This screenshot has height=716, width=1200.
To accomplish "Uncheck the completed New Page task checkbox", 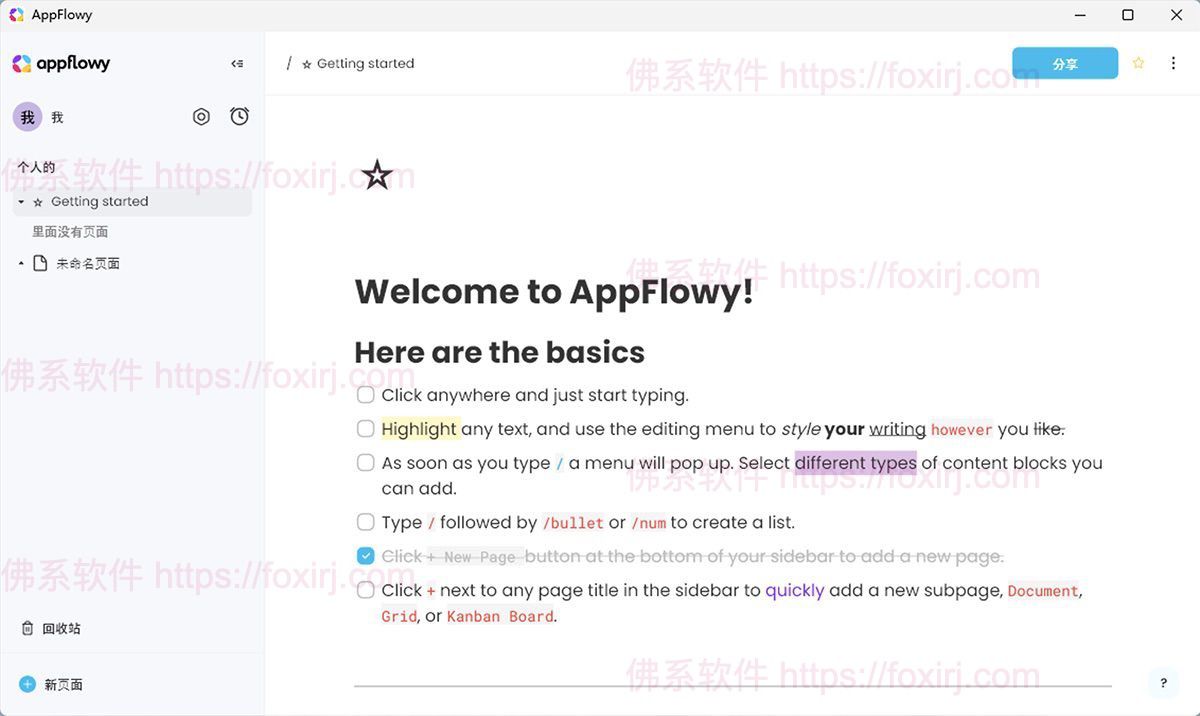I will 366,555.
